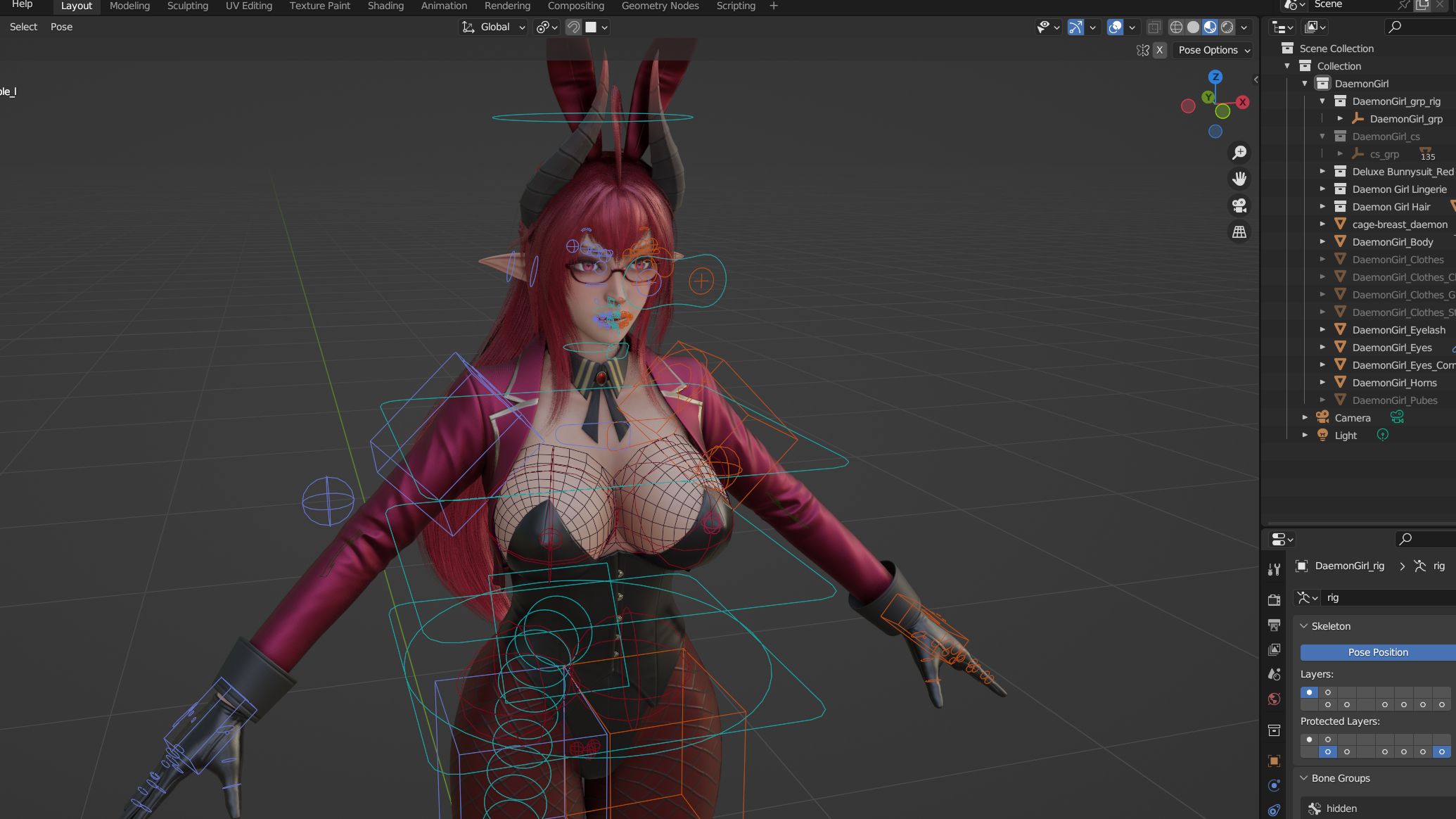Viewport: 1456px width, 819px height.
Task: Select DaemonGirl_Horns in the outliner
Action: pos(1394,383)
